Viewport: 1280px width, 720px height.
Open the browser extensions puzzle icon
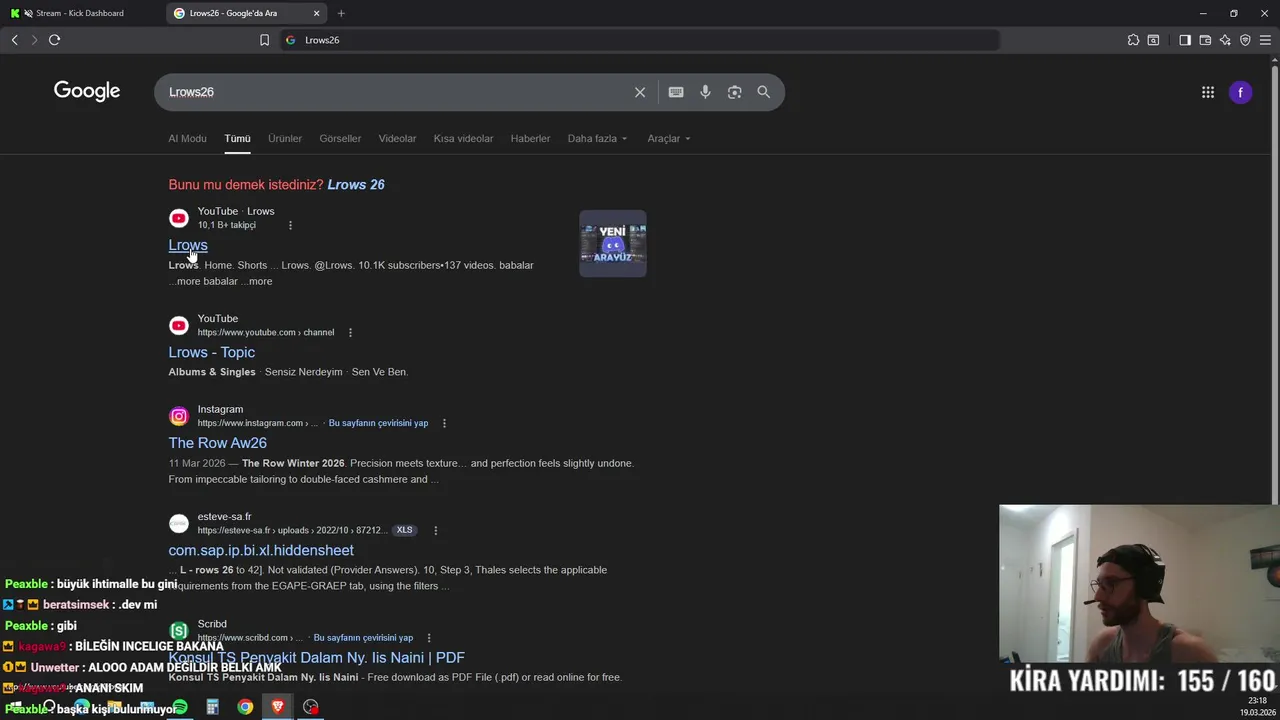tap(1133, 40)
